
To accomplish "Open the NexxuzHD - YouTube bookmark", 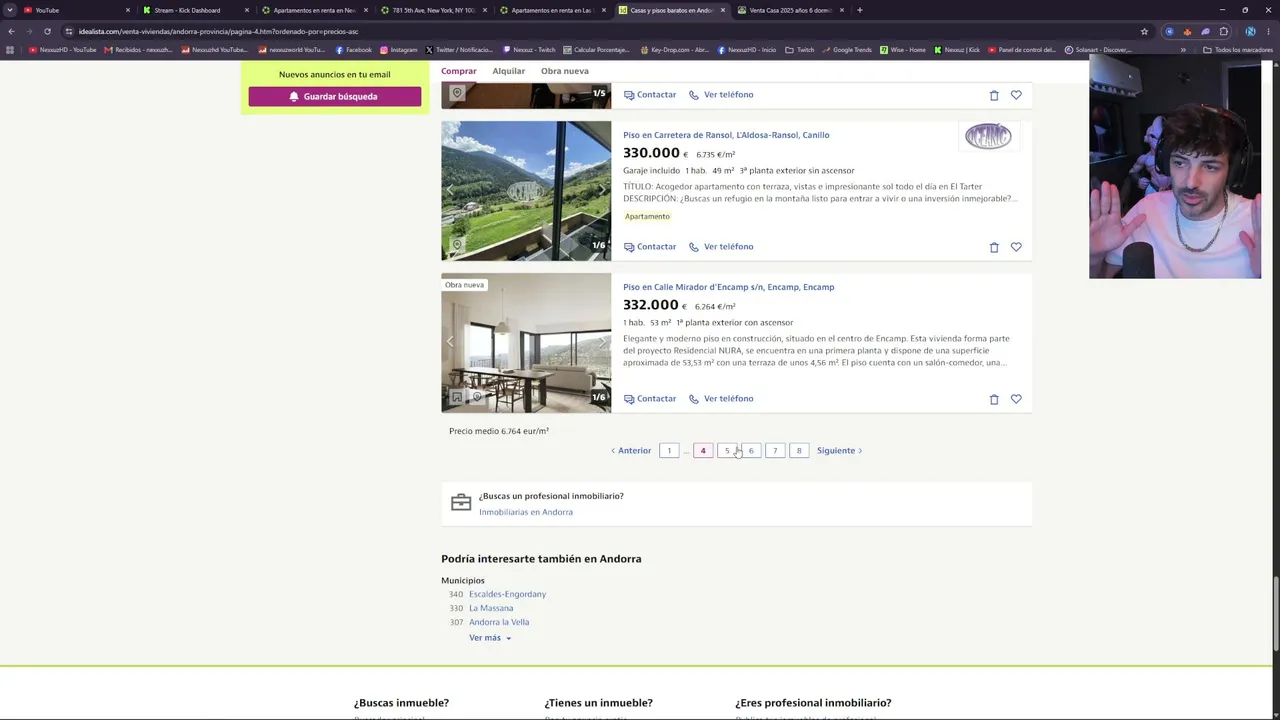I will 63,50.
